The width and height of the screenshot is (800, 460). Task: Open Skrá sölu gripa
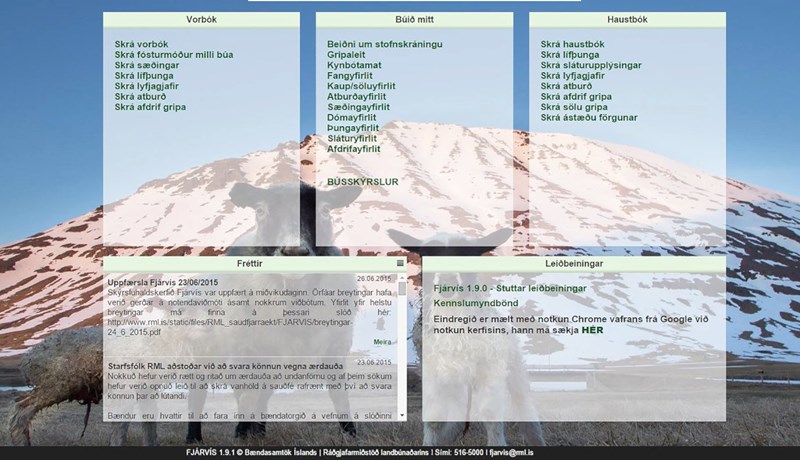click(x=574, y=107)
